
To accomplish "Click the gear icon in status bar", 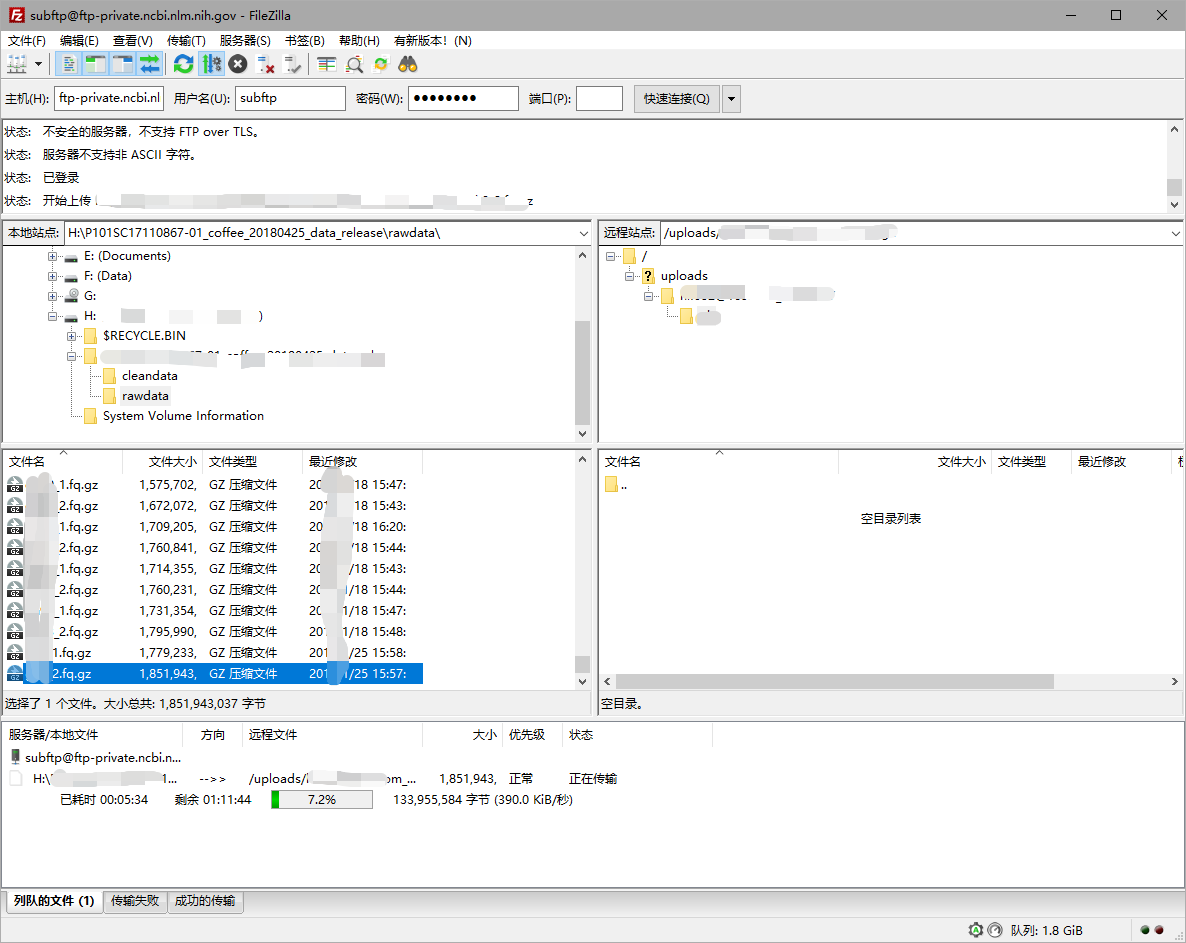I will click(976, 930).
